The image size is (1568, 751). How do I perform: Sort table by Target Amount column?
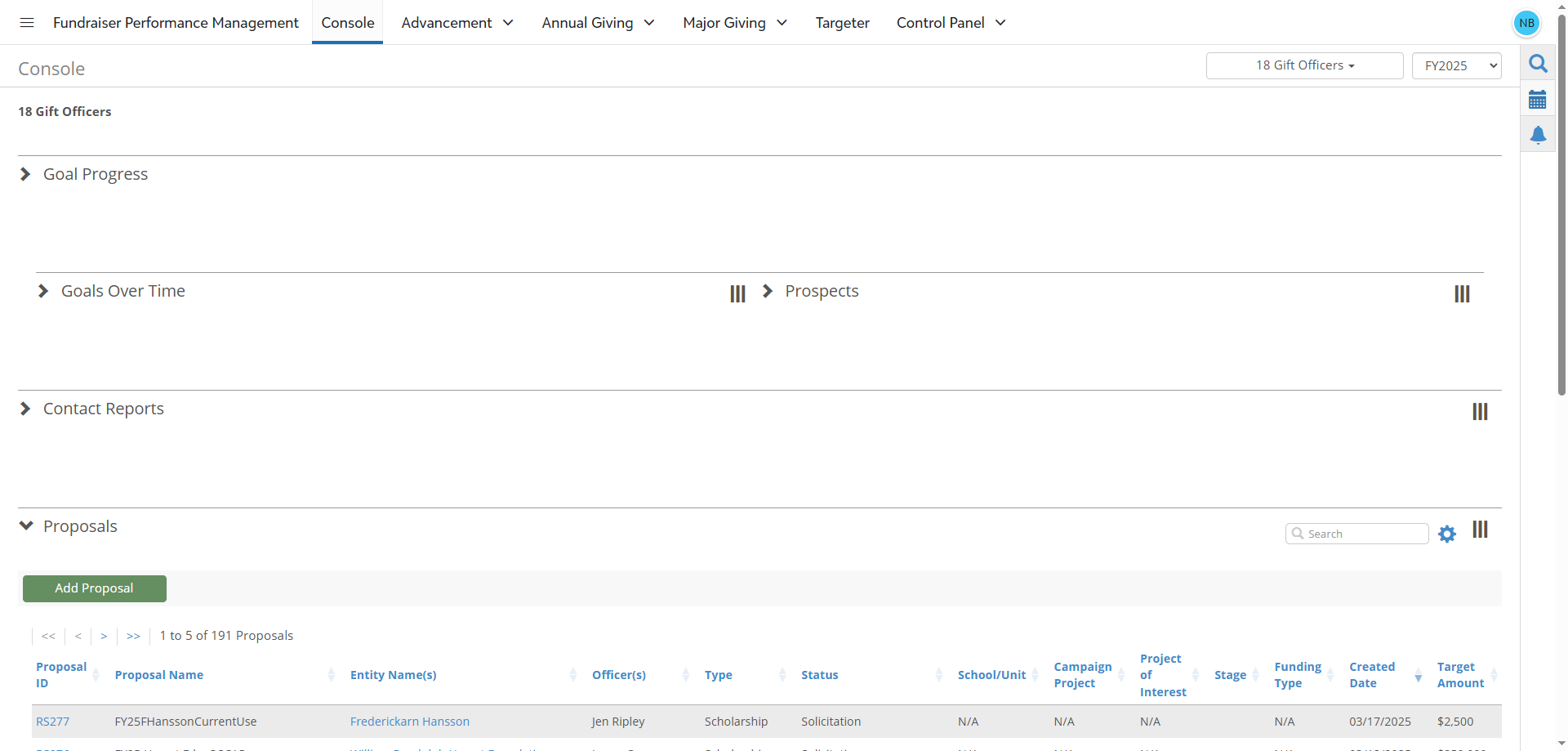1468,675
